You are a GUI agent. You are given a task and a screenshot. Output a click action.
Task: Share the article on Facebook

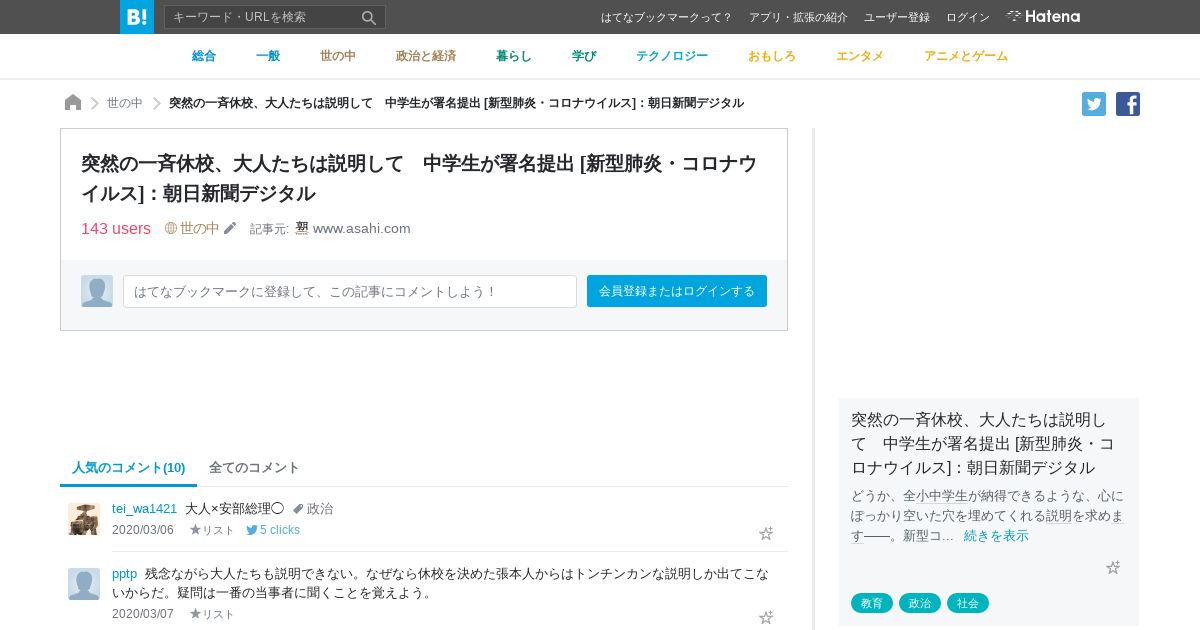(x=1128, y=104)
